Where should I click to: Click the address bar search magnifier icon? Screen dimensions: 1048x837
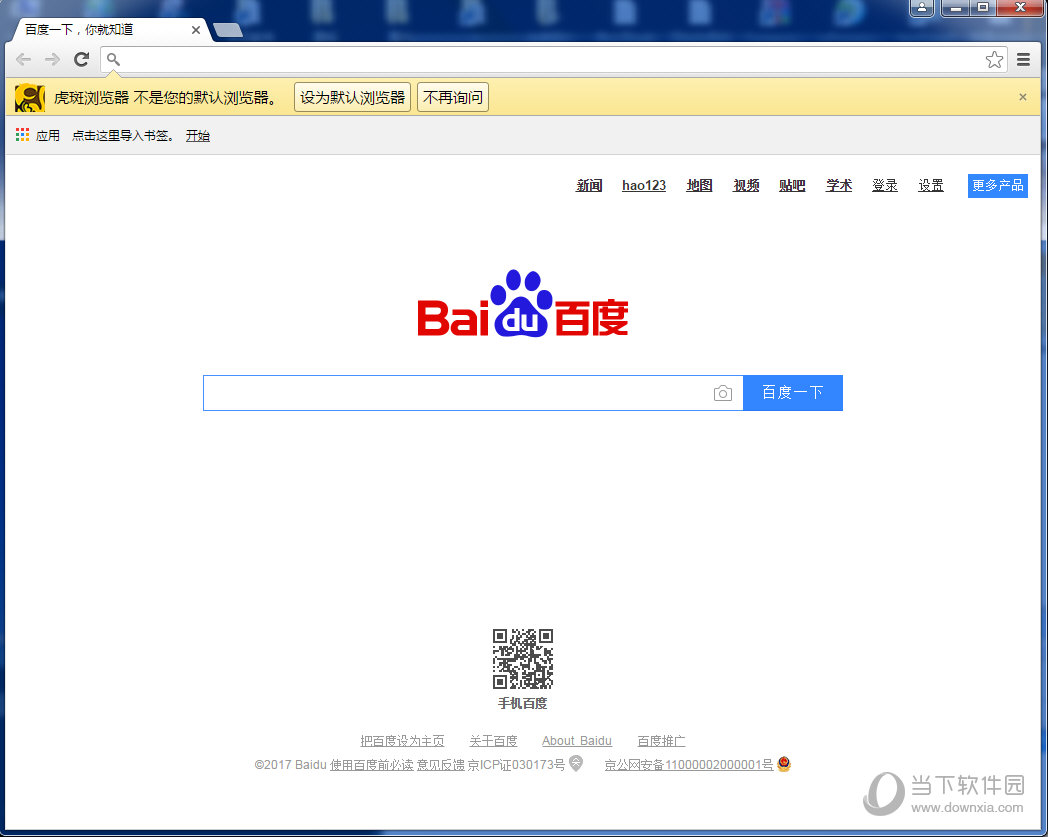pyautogui.click(x=114, y=59)
